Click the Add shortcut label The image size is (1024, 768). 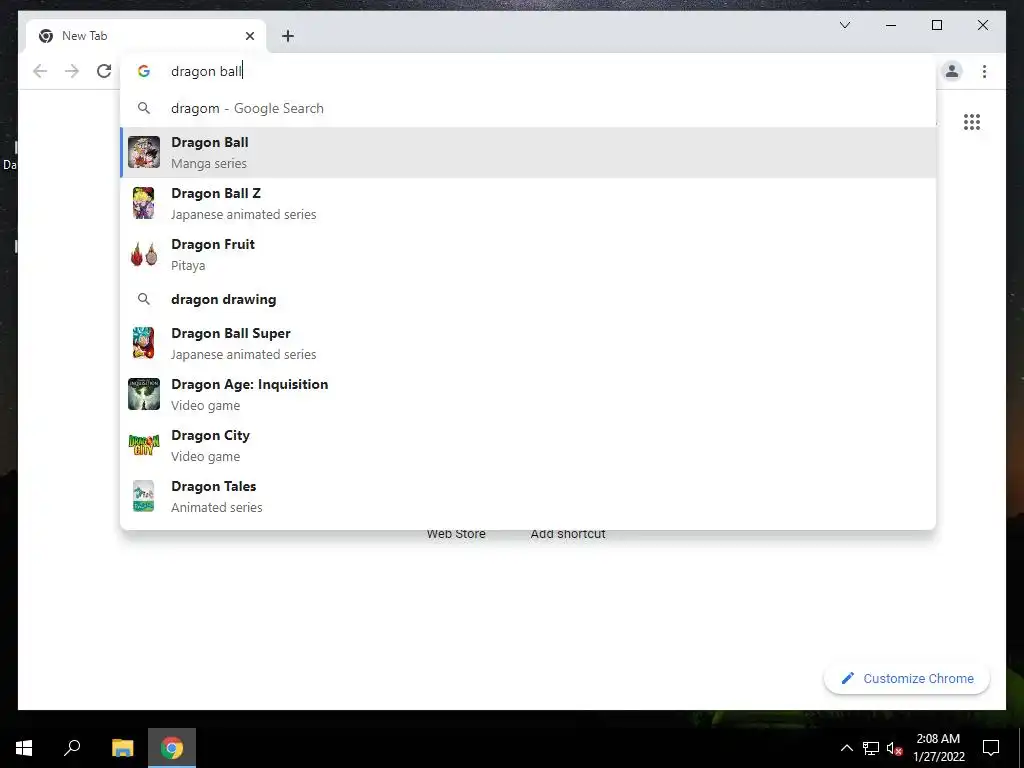(568, 534)
